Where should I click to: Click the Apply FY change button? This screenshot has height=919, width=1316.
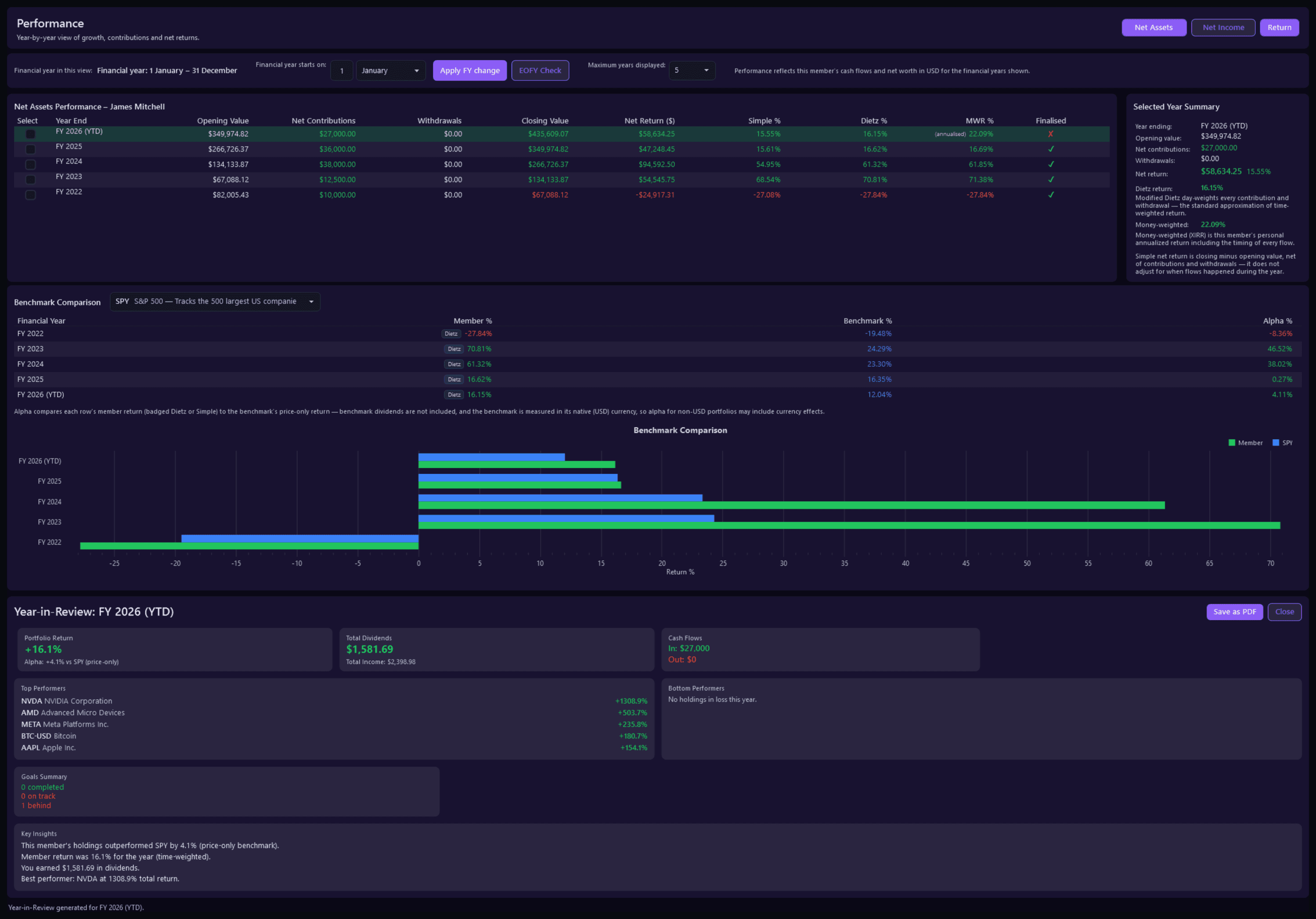click(469, 71)
